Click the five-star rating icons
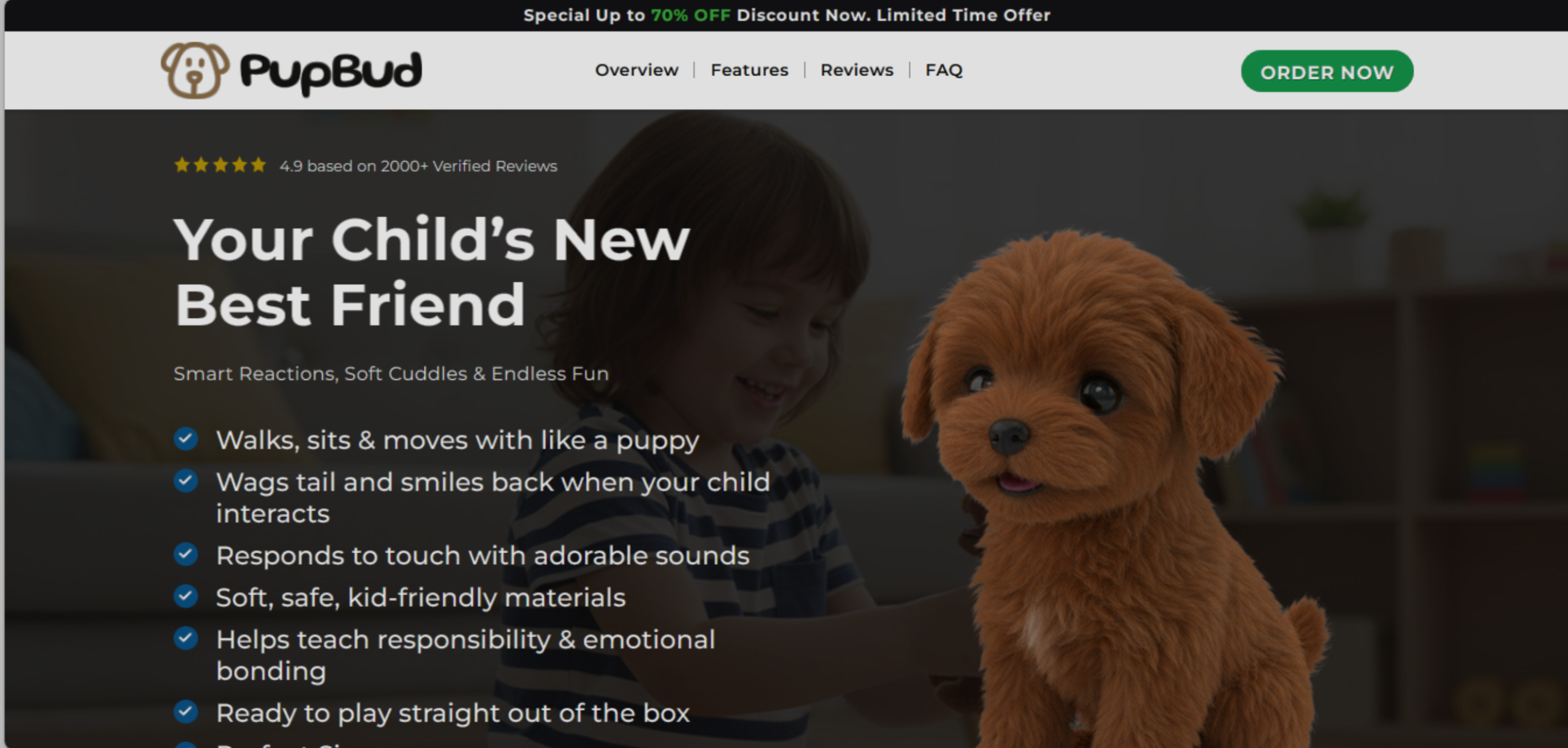The height and width of the screenshot is (748, 1568). tap(220, 165)
